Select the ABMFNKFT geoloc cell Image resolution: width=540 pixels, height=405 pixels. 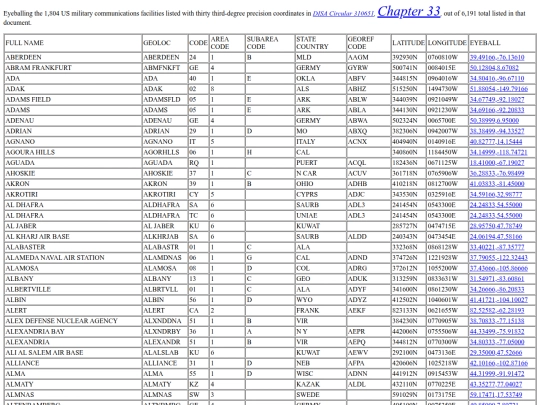165,68
